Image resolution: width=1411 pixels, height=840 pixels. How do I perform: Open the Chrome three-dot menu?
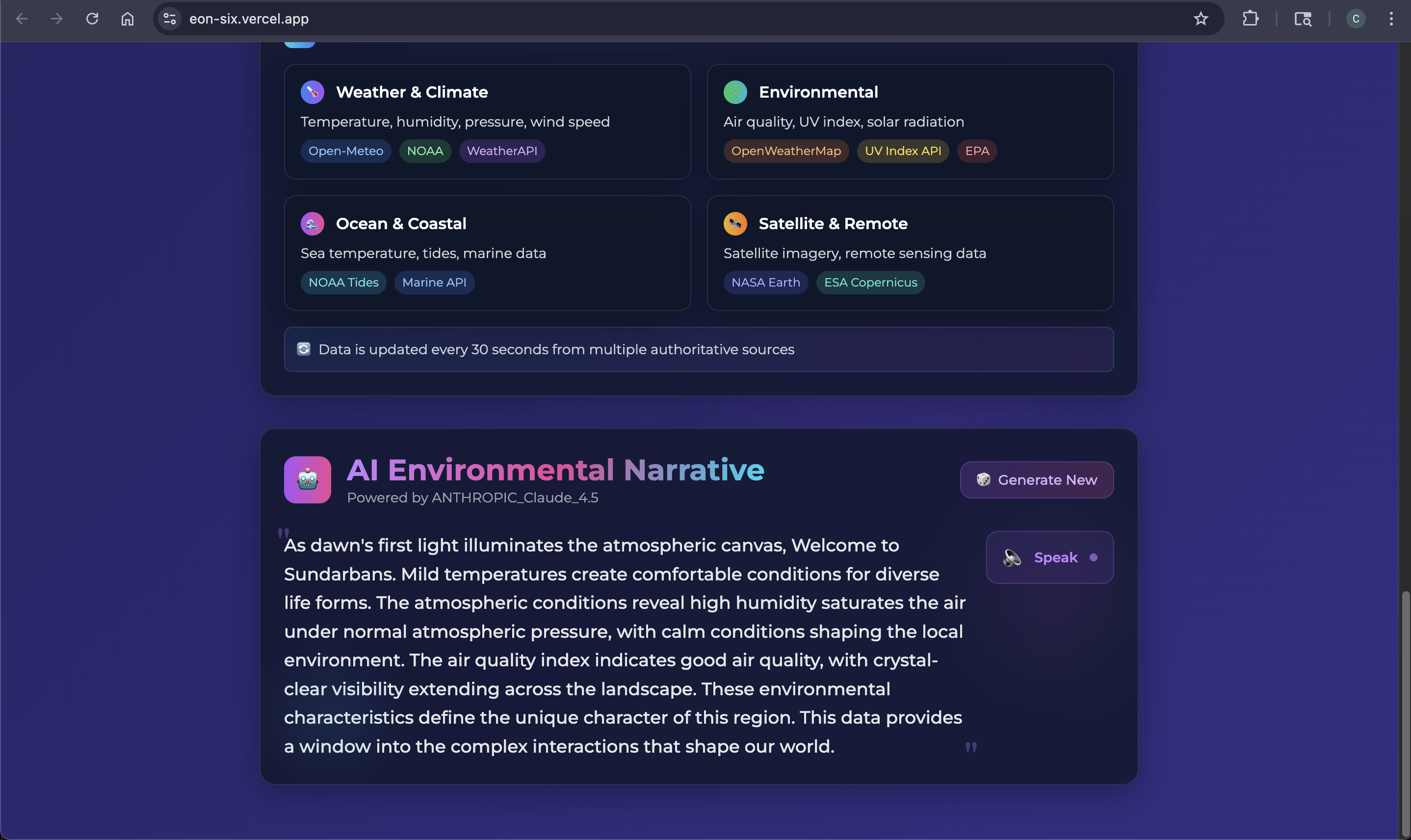point(1390,19)
